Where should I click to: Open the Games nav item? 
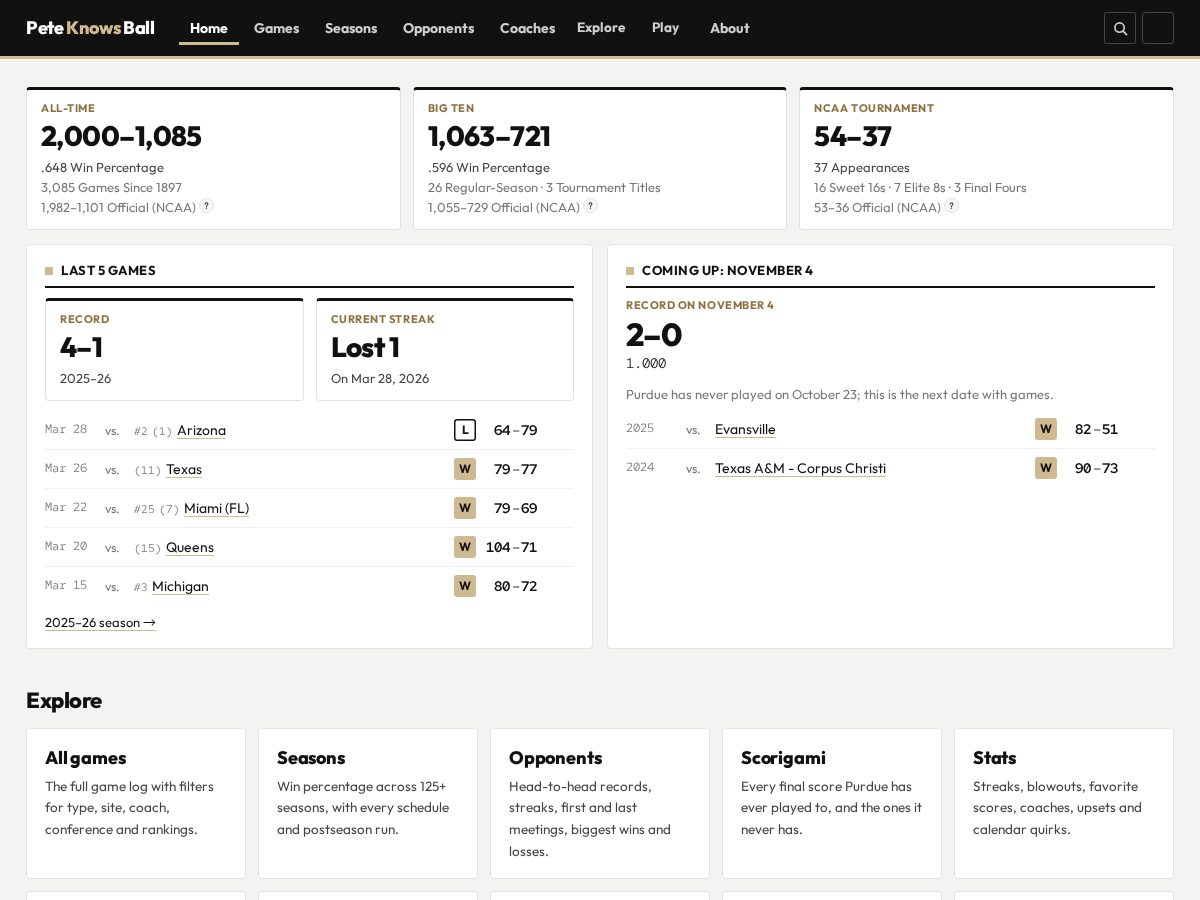276,28
